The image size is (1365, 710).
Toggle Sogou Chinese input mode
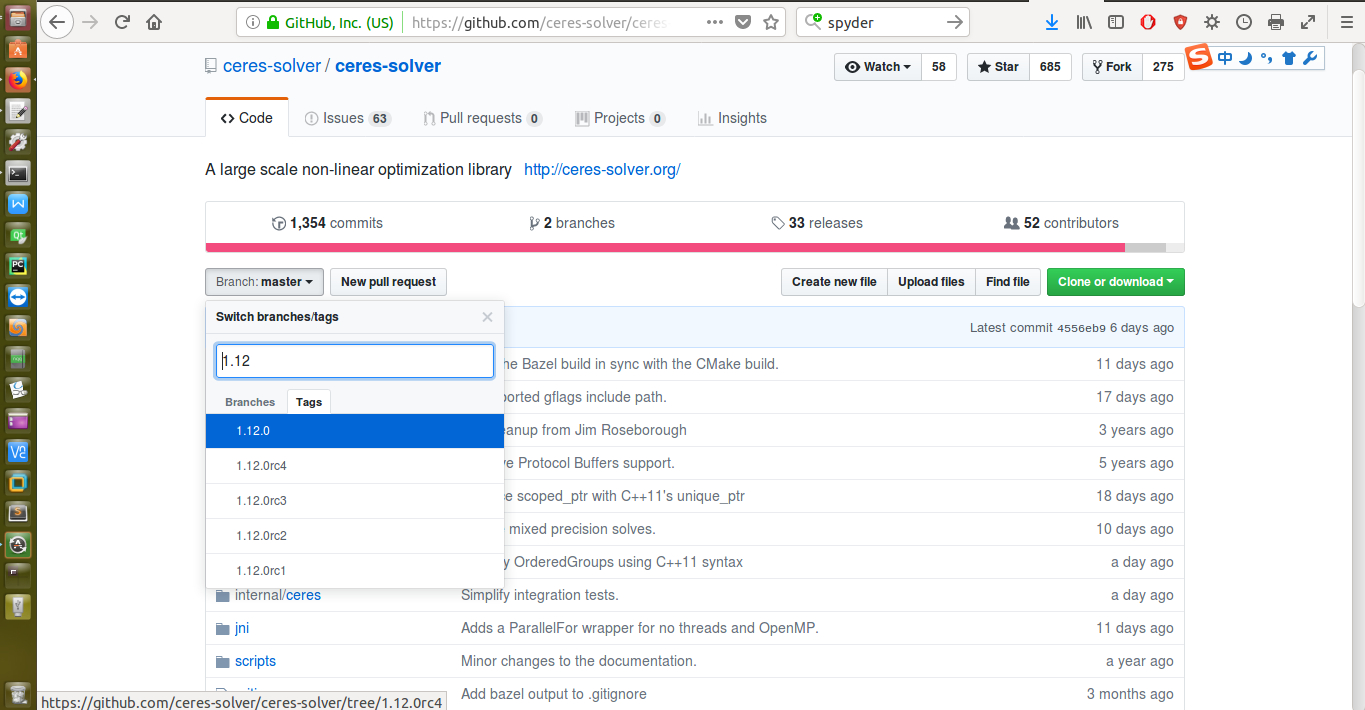[x=1225, y=58]
